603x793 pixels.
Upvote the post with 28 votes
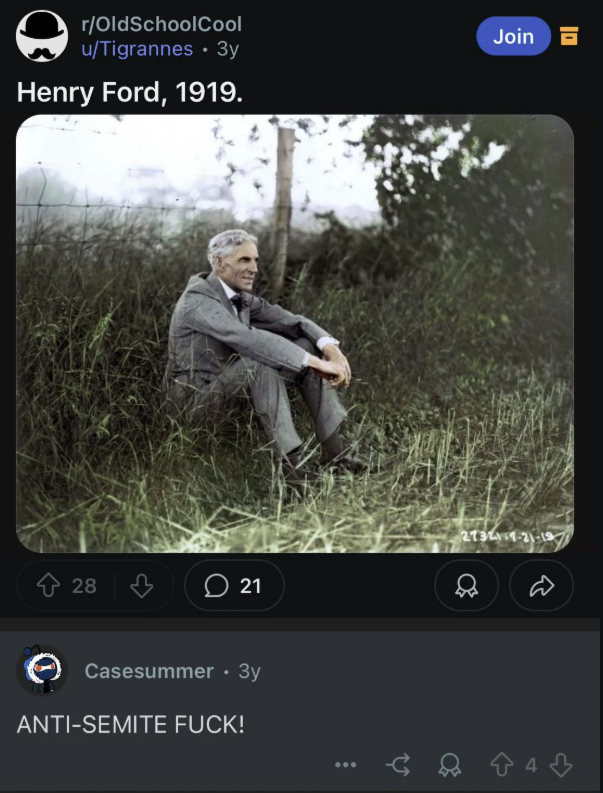pyautogui.click(x=49, y=586)
